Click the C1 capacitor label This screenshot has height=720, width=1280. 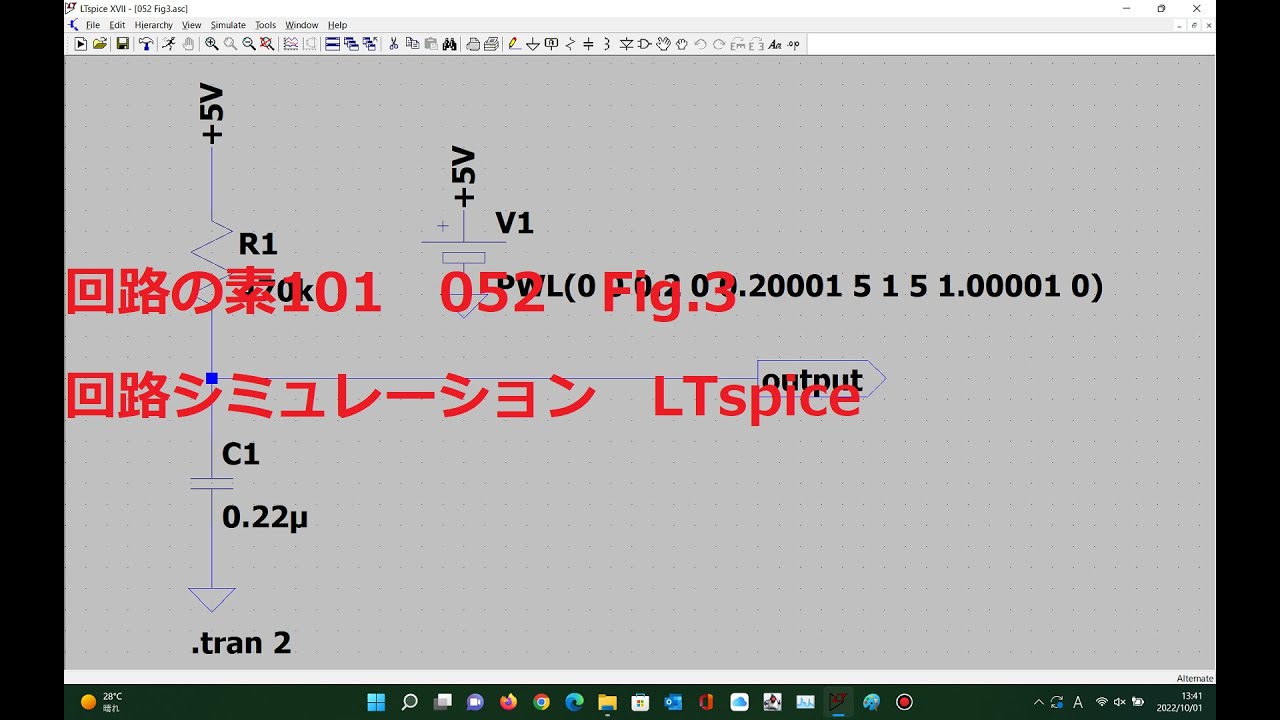(x=241, y=454)
